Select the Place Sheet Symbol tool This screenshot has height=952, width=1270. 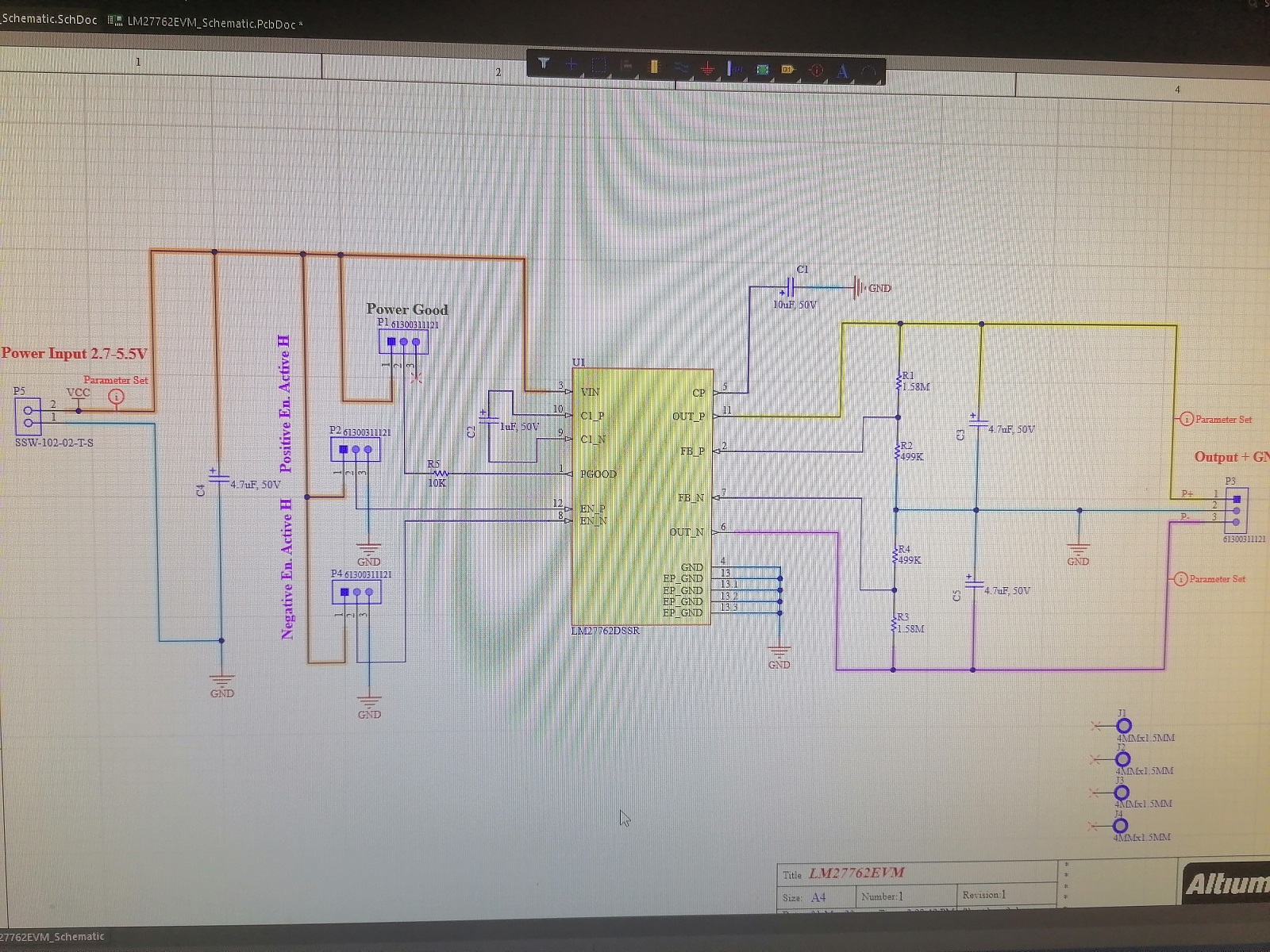[762, 70]
